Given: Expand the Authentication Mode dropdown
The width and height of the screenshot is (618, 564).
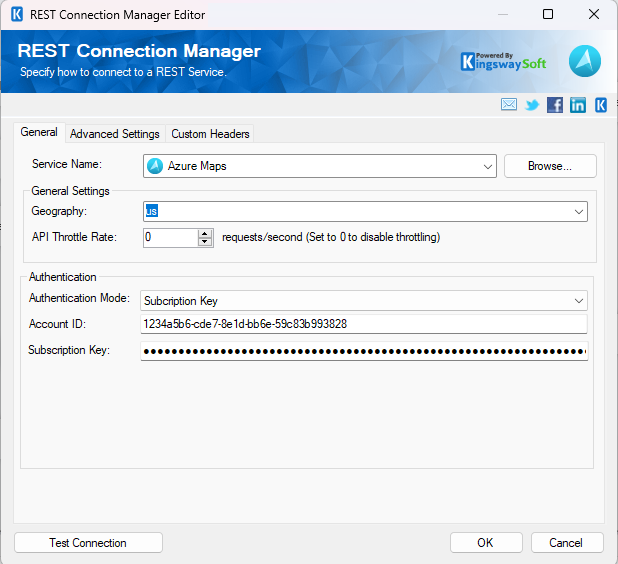Looking at the screenshot, I should point(579,301).
